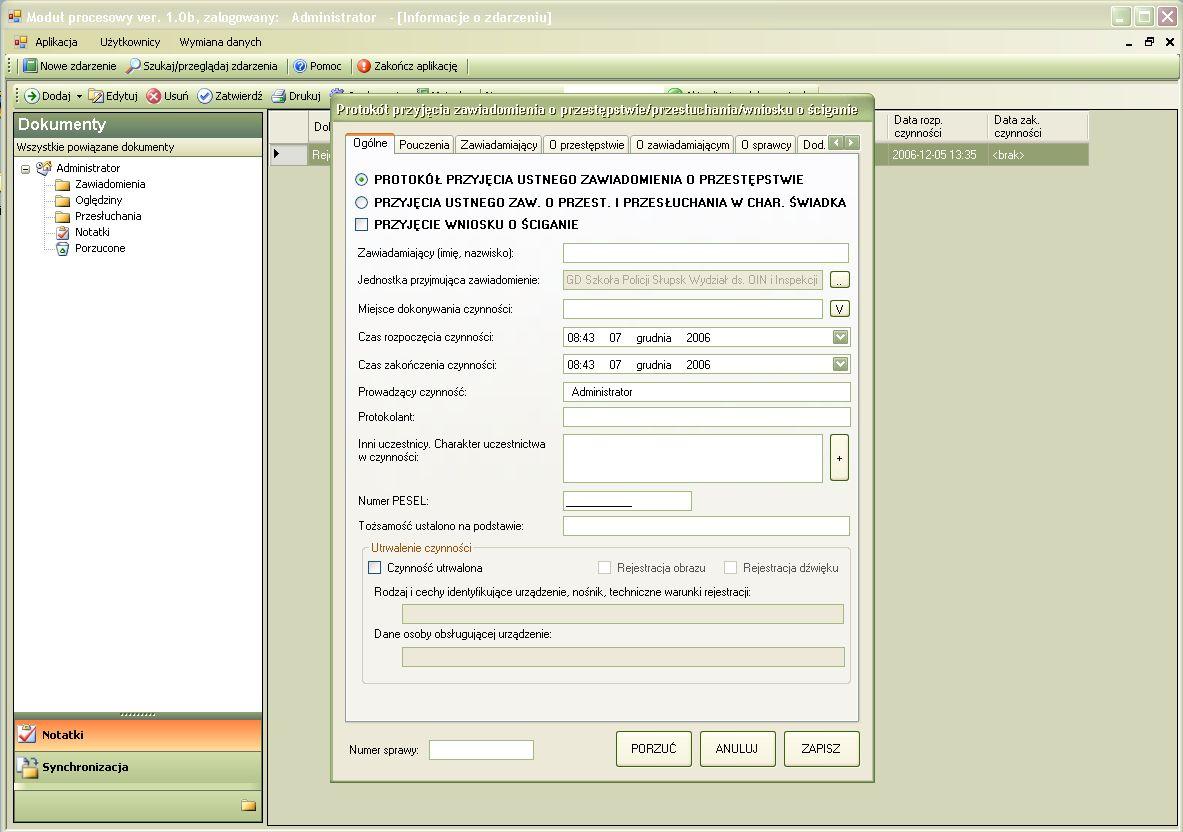Click the application icon in menu bar
This screenshot has width=1183, height=832.
coord(20,42)
